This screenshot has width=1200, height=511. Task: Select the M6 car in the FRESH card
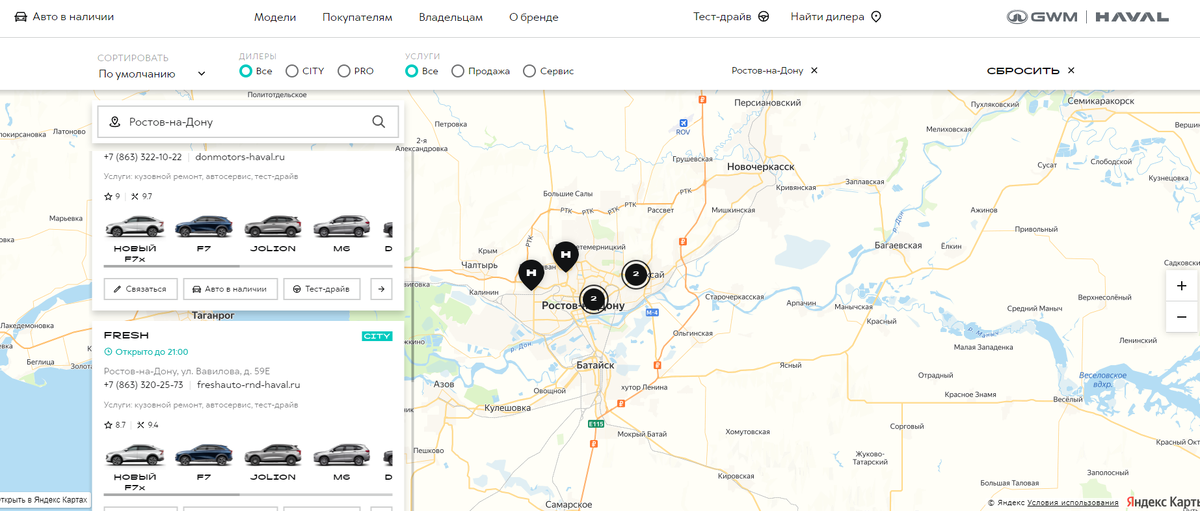(342, 461)
